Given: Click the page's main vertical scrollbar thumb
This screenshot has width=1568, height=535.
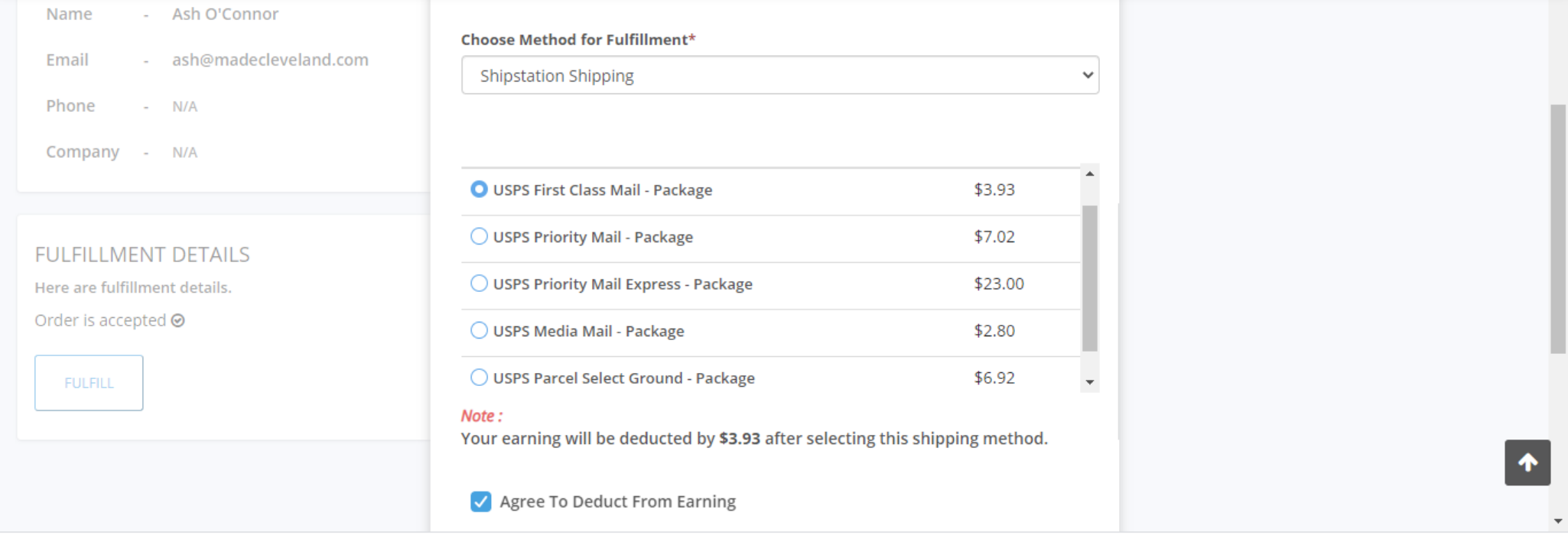Looking at the screenshot, I should coord(1558,229).
